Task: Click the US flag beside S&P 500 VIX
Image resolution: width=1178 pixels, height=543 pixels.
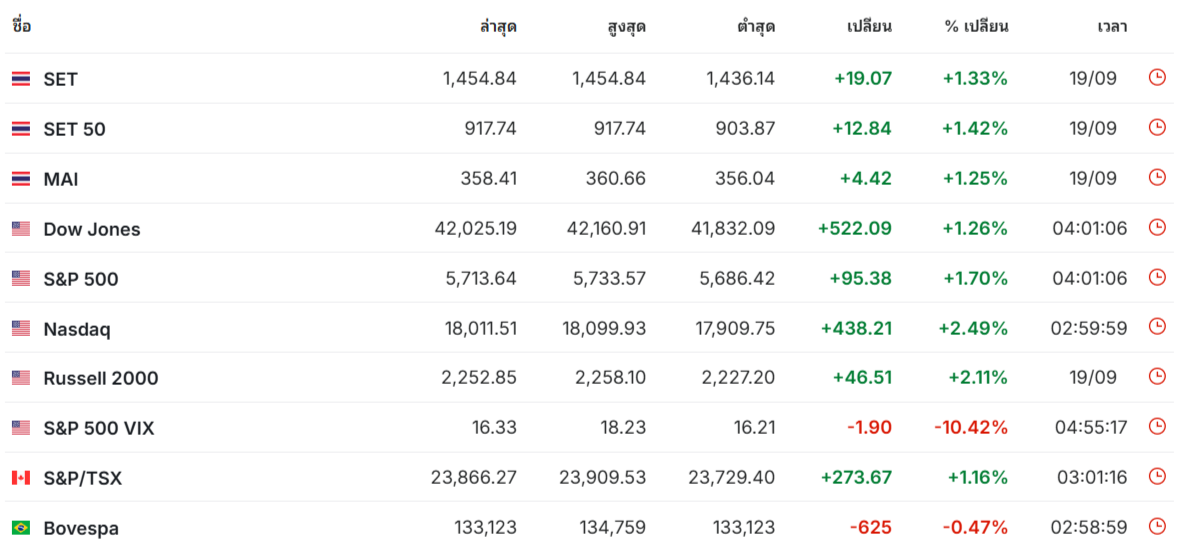Action: pos(21,428)
